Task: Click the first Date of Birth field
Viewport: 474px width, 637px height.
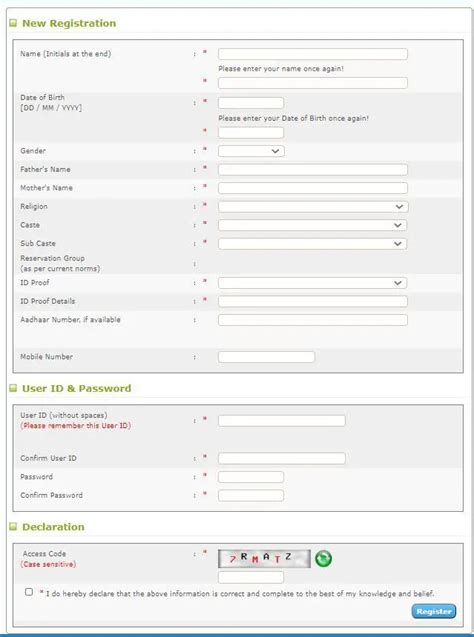Action: click(251, 103)
